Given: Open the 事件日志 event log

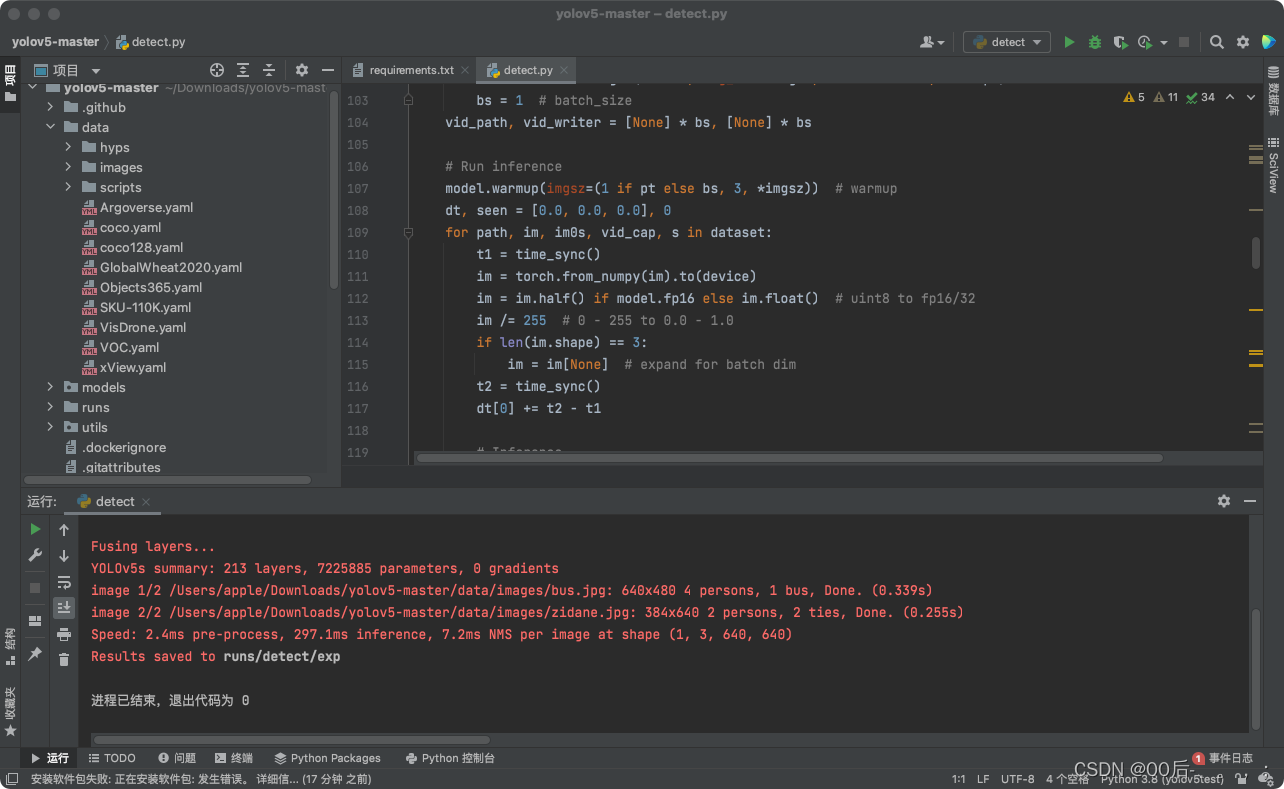Looking at the screenshot, I should [x=1223, y=758].
